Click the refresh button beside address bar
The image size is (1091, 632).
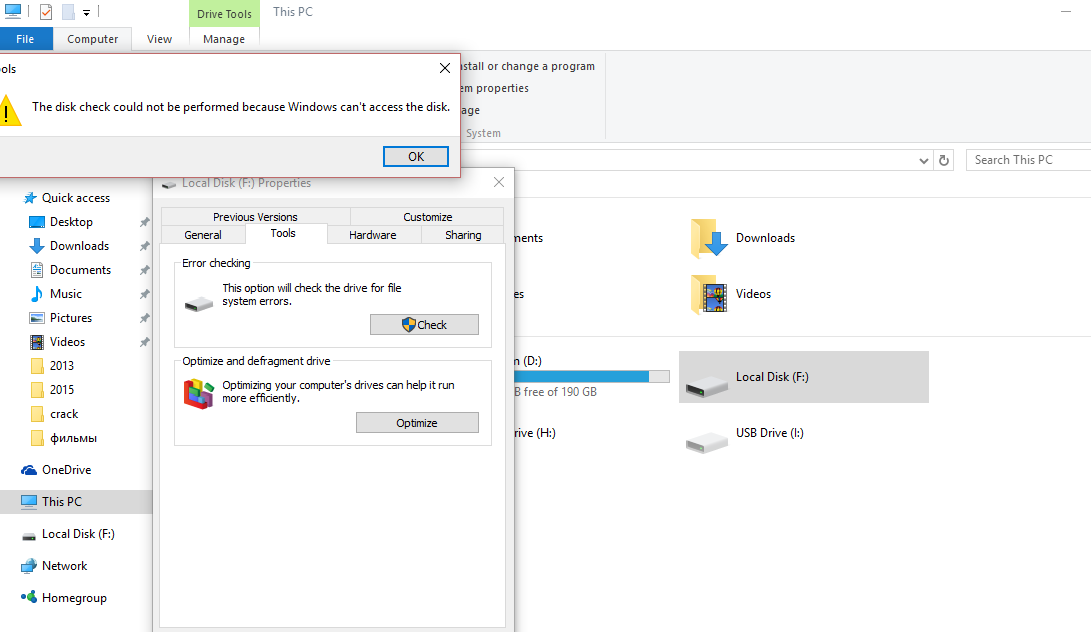(x=944, y=161)
